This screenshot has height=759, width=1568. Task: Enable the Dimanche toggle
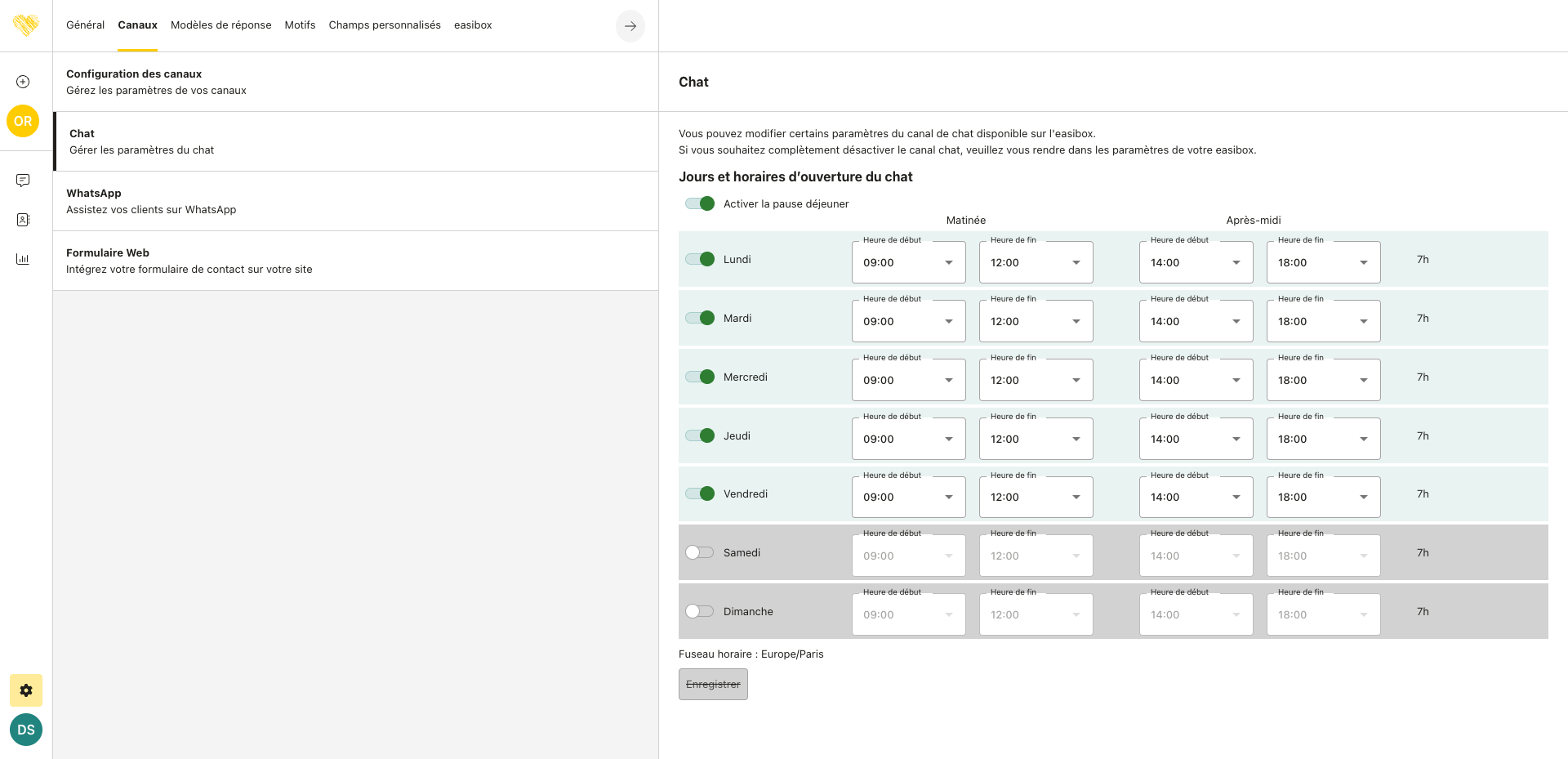700,611
